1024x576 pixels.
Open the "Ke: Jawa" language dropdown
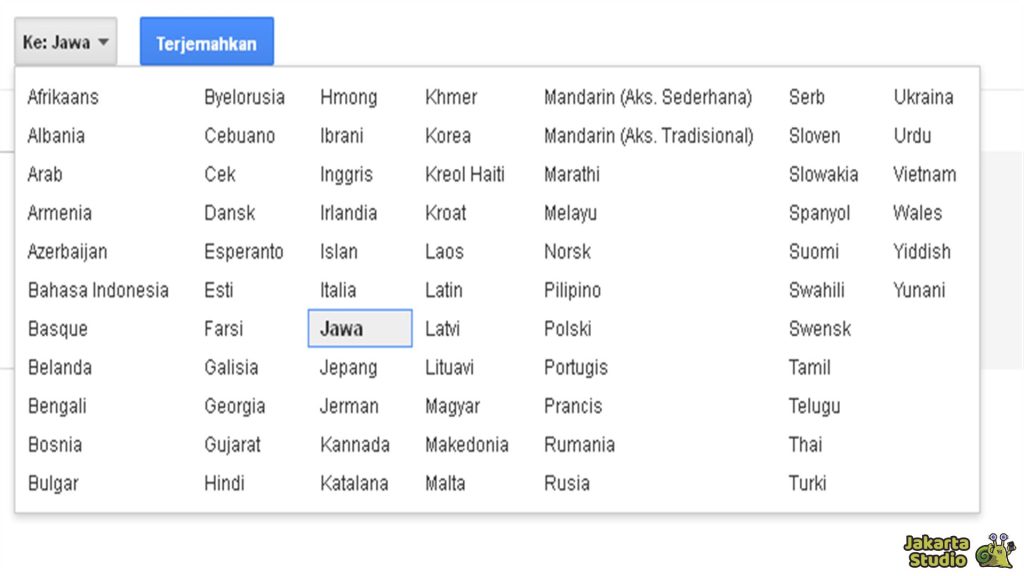pos(64,40)
